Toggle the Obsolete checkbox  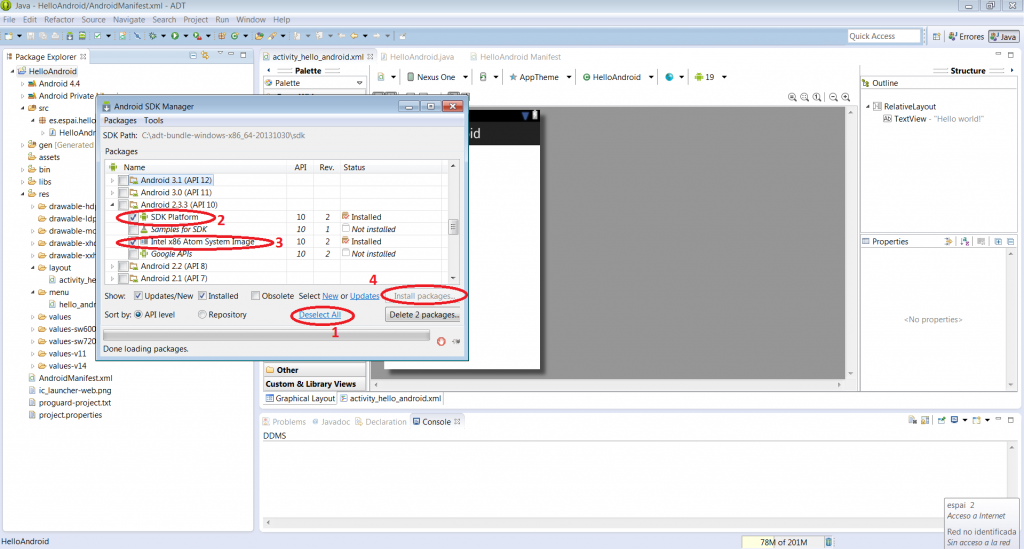(256, 296)
